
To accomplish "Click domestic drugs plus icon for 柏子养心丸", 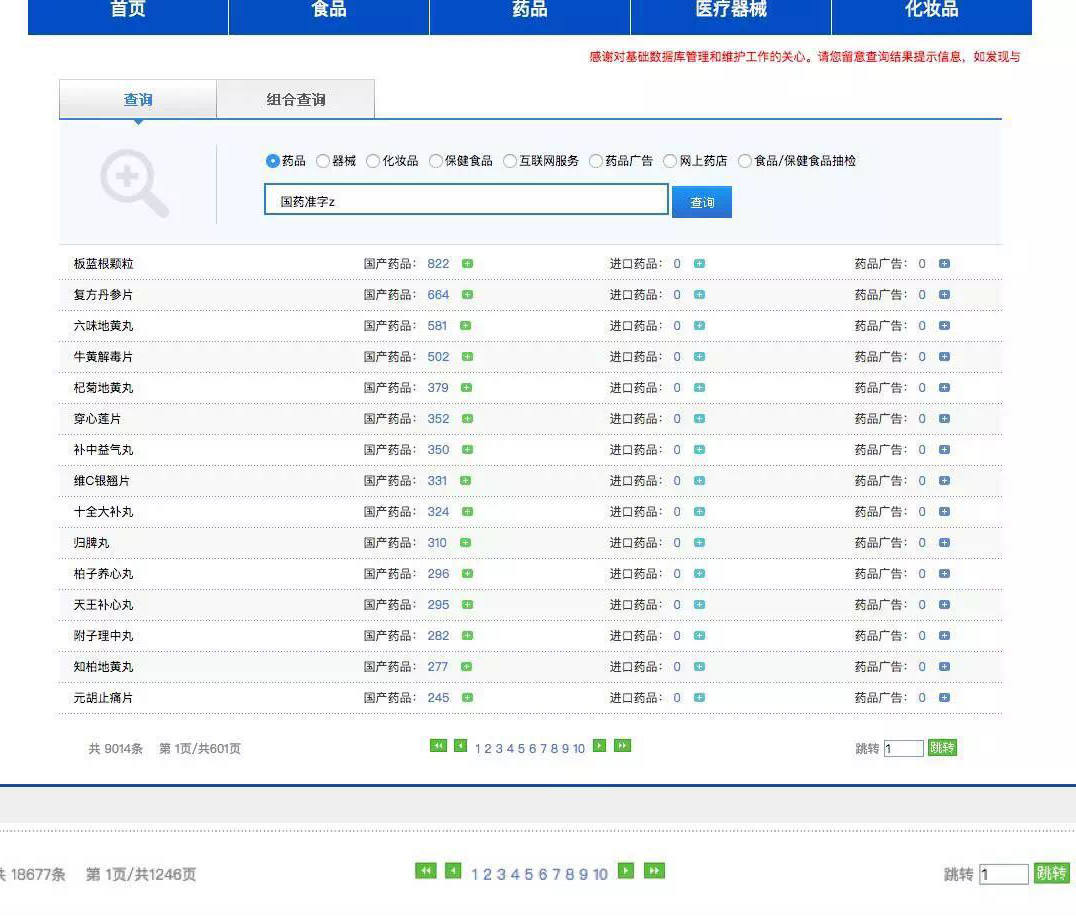I will [x=467, y=574].
